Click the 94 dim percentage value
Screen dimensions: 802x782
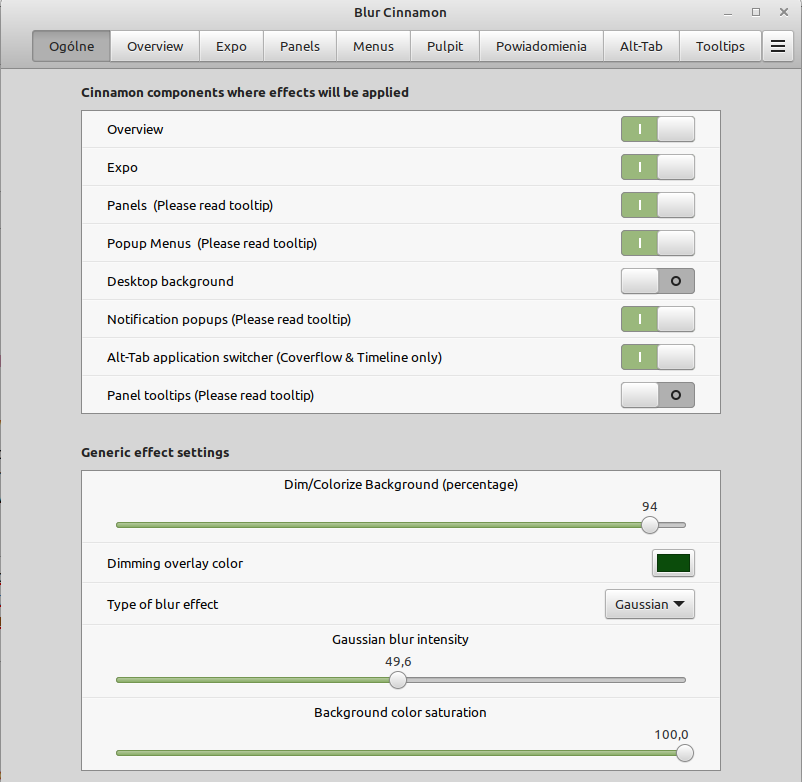click(650, 507)
